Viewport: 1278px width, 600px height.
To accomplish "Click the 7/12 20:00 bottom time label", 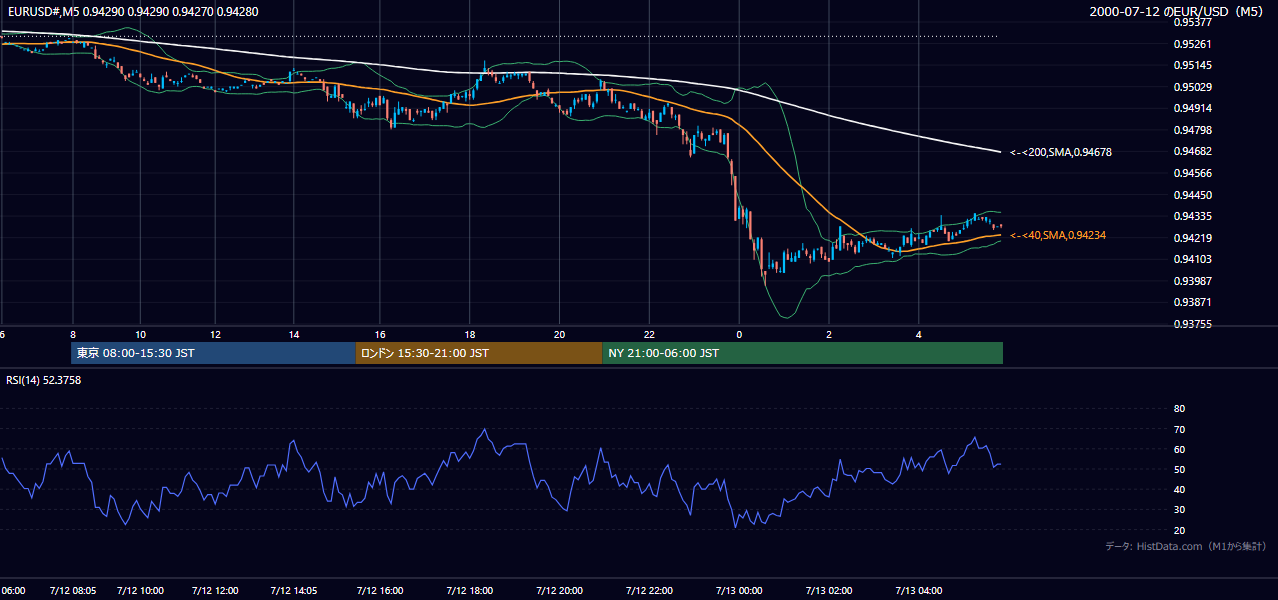I will (x=560, y=591).
